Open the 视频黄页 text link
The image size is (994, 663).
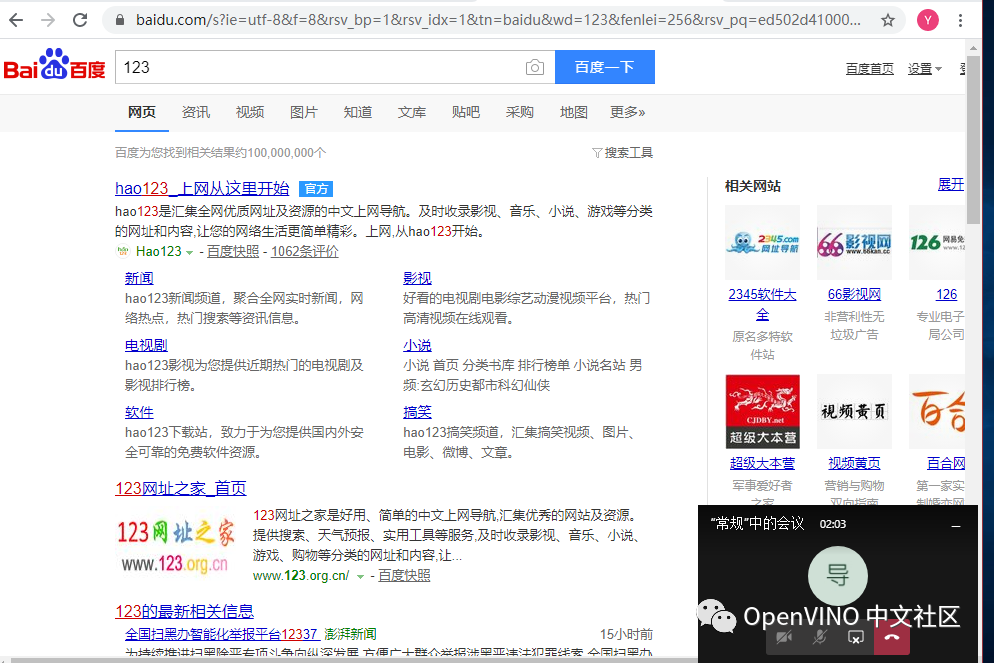855,463
